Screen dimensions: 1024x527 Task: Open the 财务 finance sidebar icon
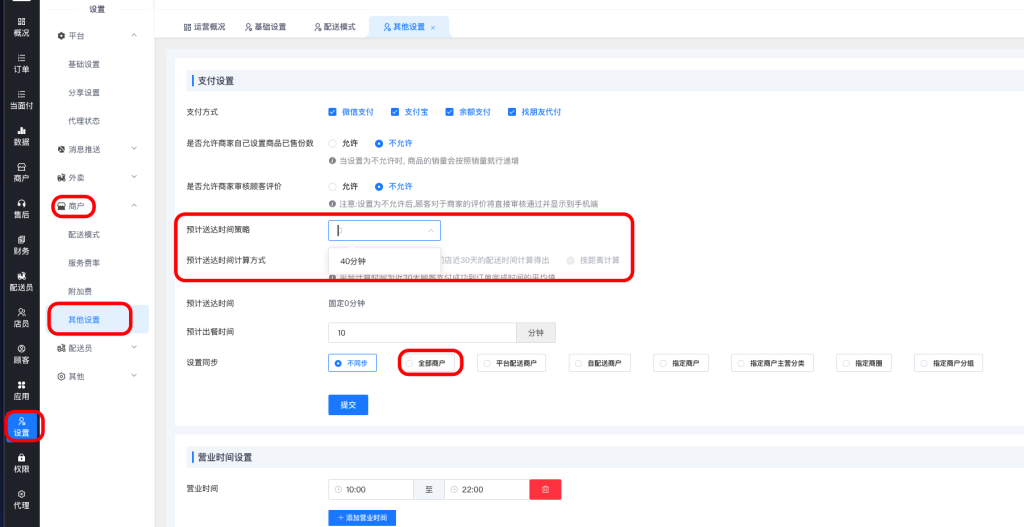coord(21,244)
